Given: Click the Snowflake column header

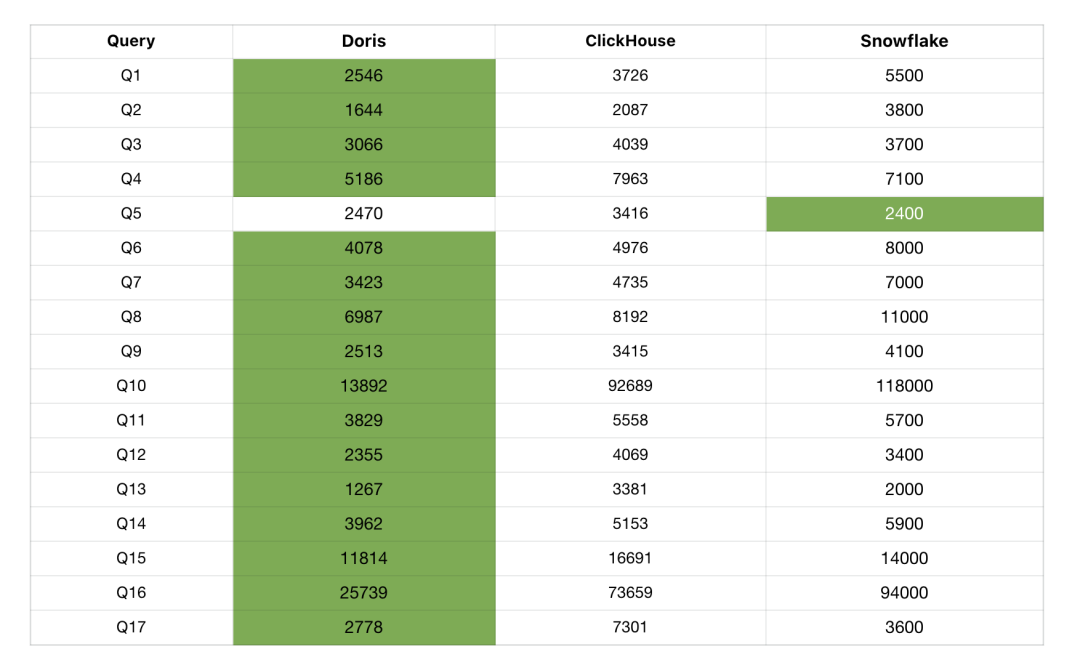Looking at the screenshot, I should (x=904, y=41).
